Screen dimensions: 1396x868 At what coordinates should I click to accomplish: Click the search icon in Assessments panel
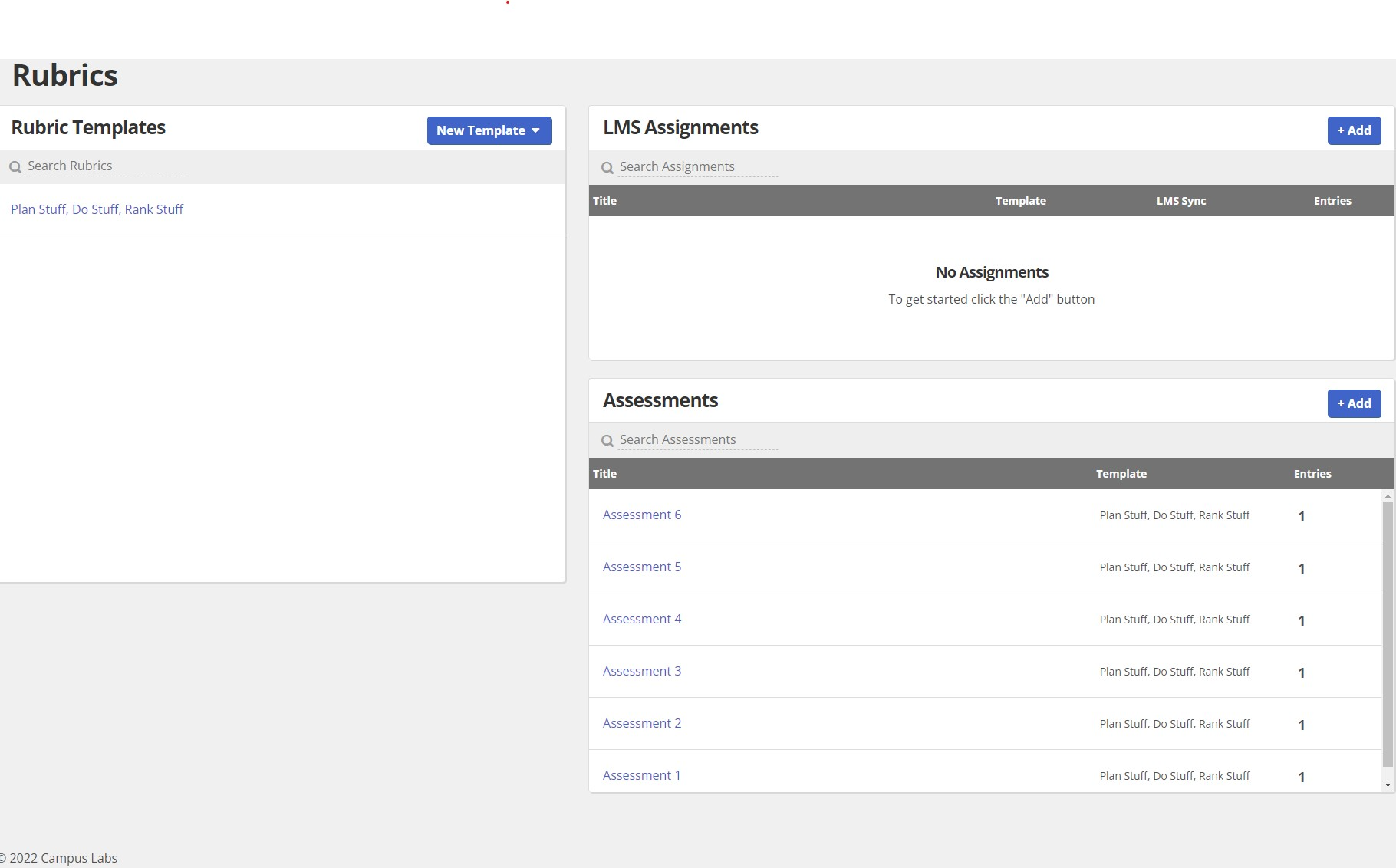pos(607,441)
